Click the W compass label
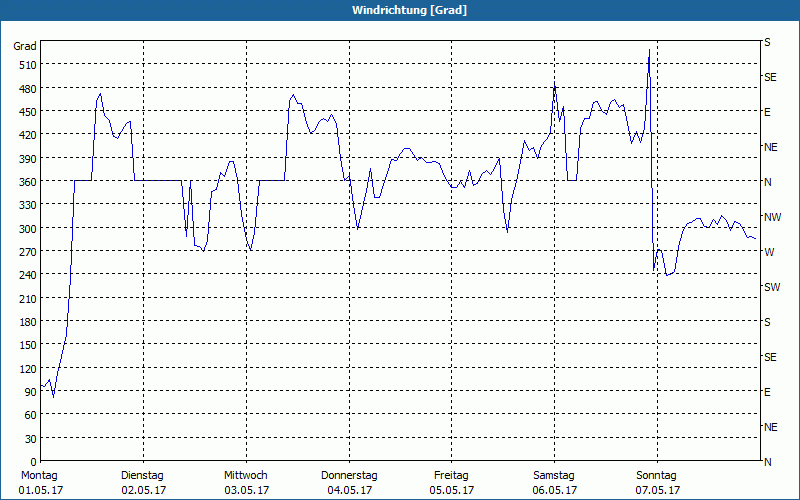The width and height of the screenshot is (800, 500). tap(769, 252)
